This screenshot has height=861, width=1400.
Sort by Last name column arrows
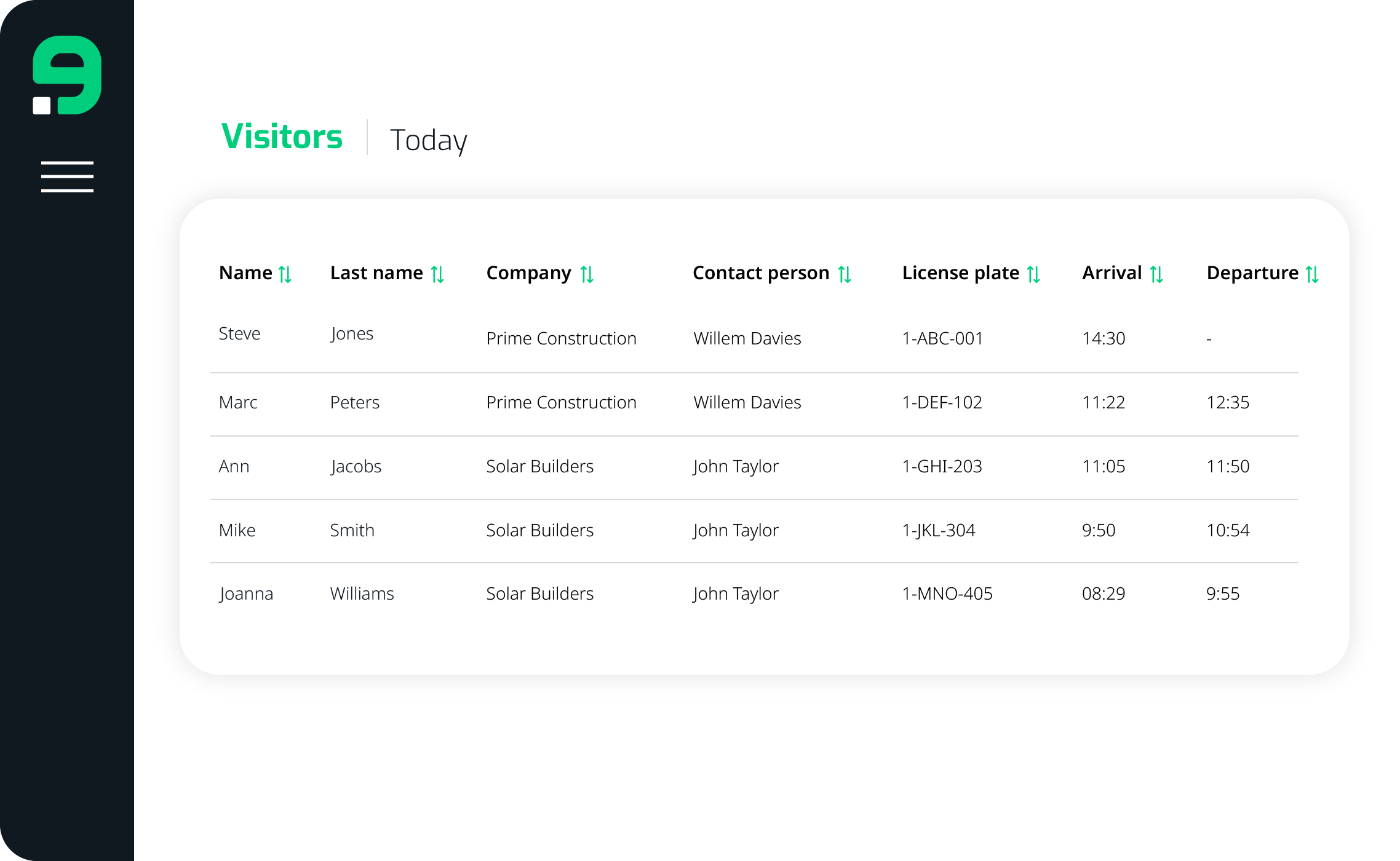point(437,274)
